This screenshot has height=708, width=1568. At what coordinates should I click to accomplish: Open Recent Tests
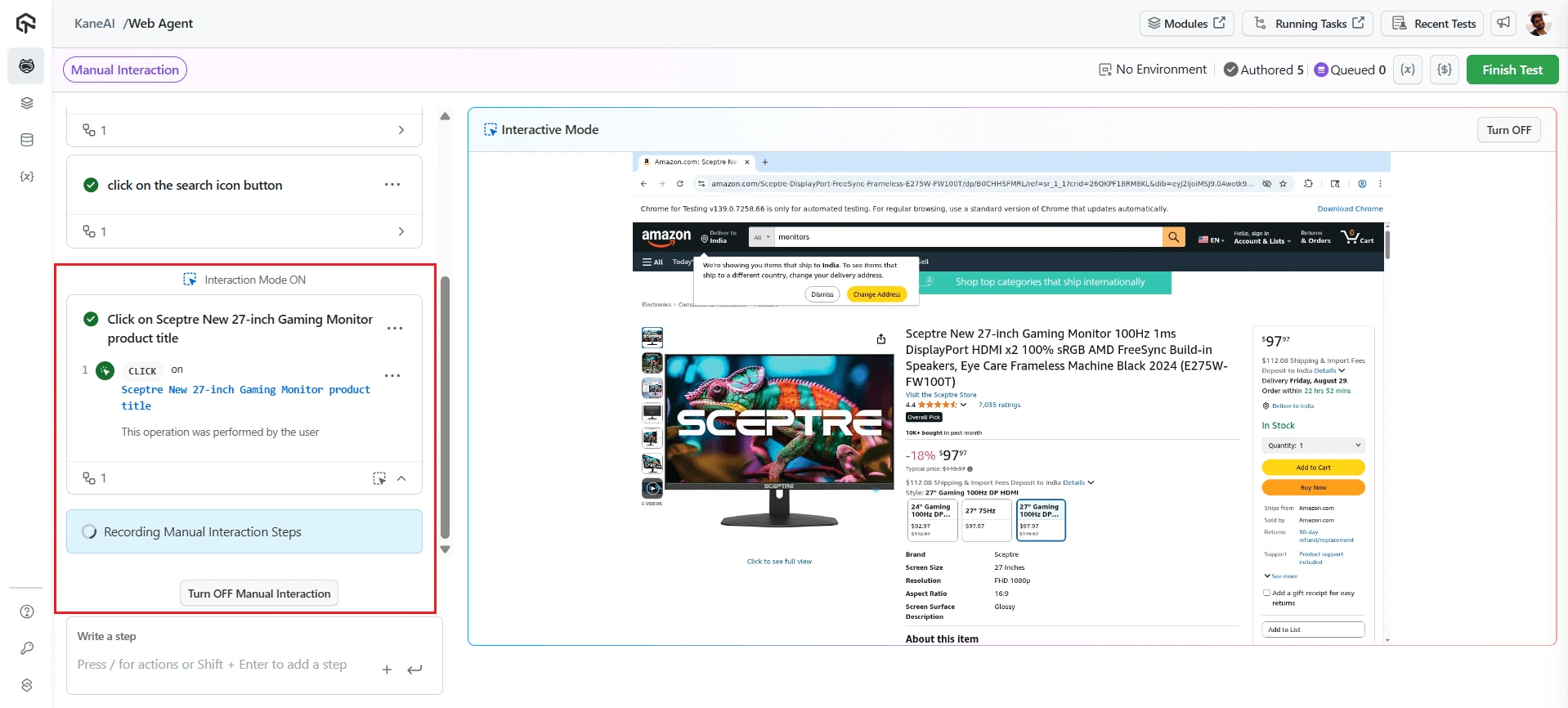point(1435,24)
